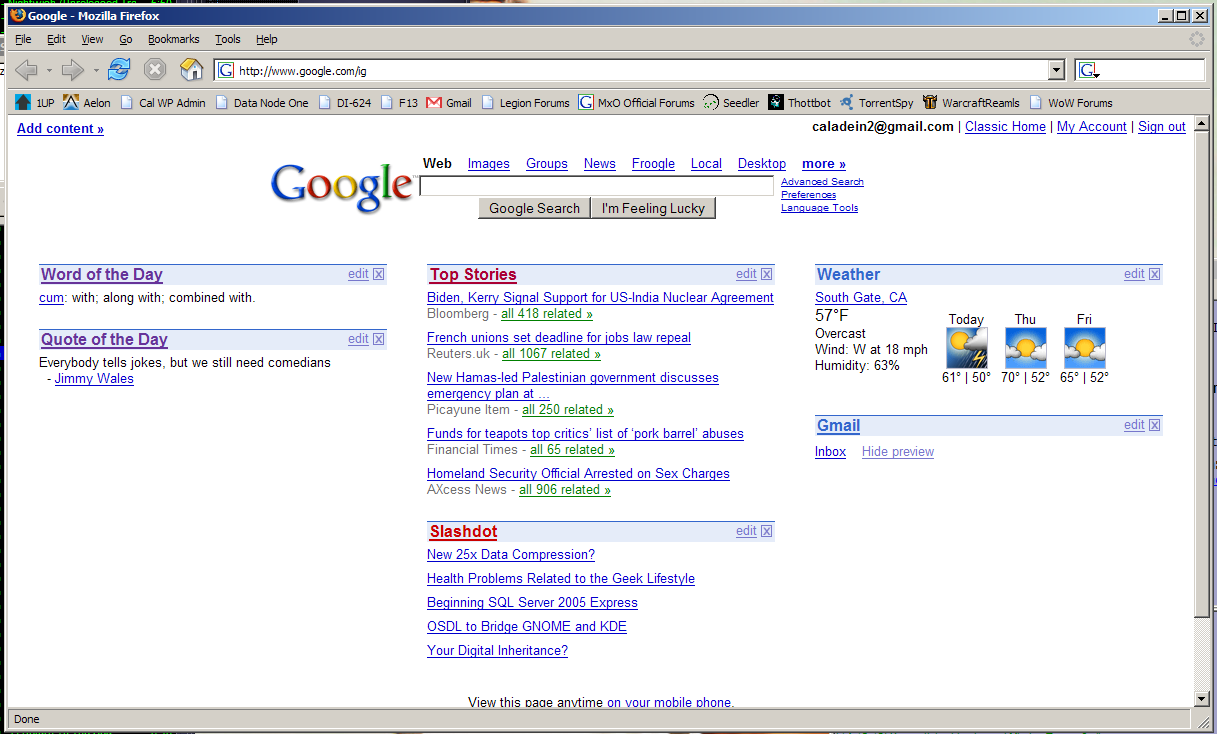The height and width of the screenshot is (734, 1217).
Task: Close the Slashdot module
Action: pos(767,531)
